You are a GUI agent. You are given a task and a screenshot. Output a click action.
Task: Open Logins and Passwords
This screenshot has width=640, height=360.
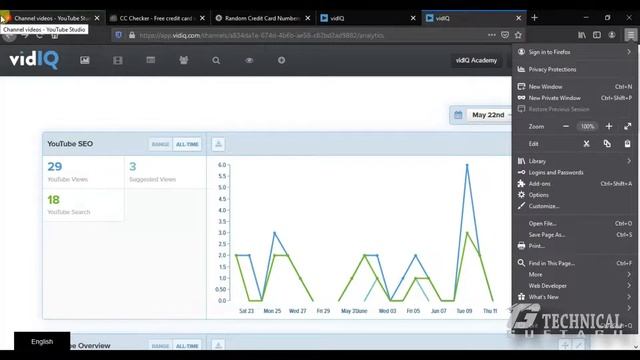574,172
